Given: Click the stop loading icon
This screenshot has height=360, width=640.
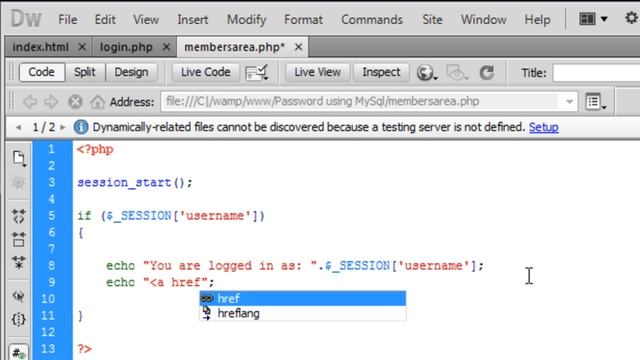Looking at the screenshot, I should (75, 102).
